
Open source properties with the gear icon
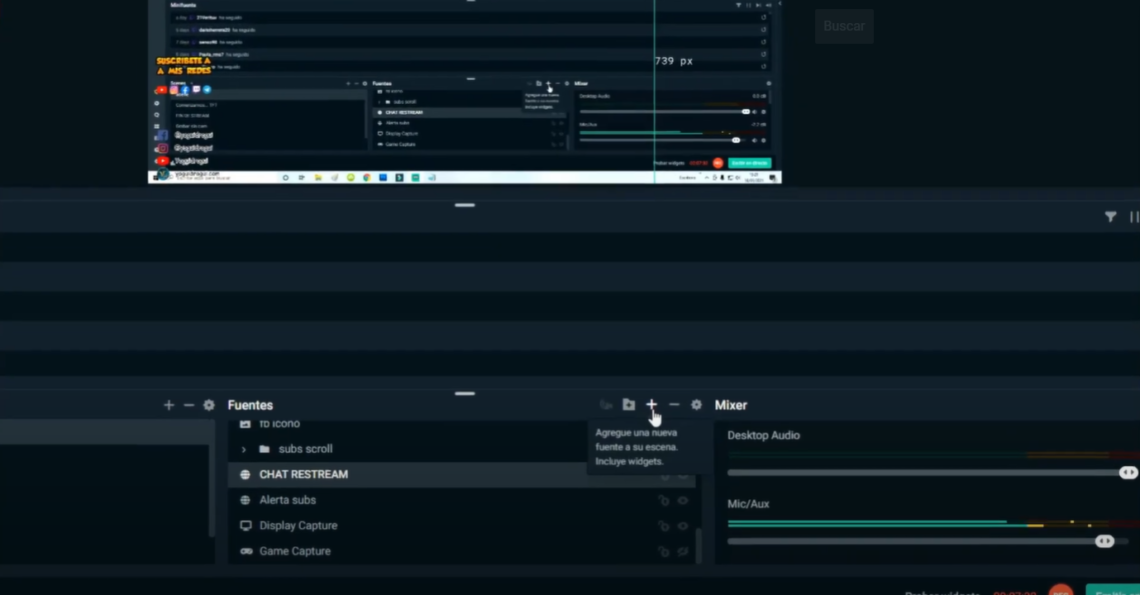[696, 405]
